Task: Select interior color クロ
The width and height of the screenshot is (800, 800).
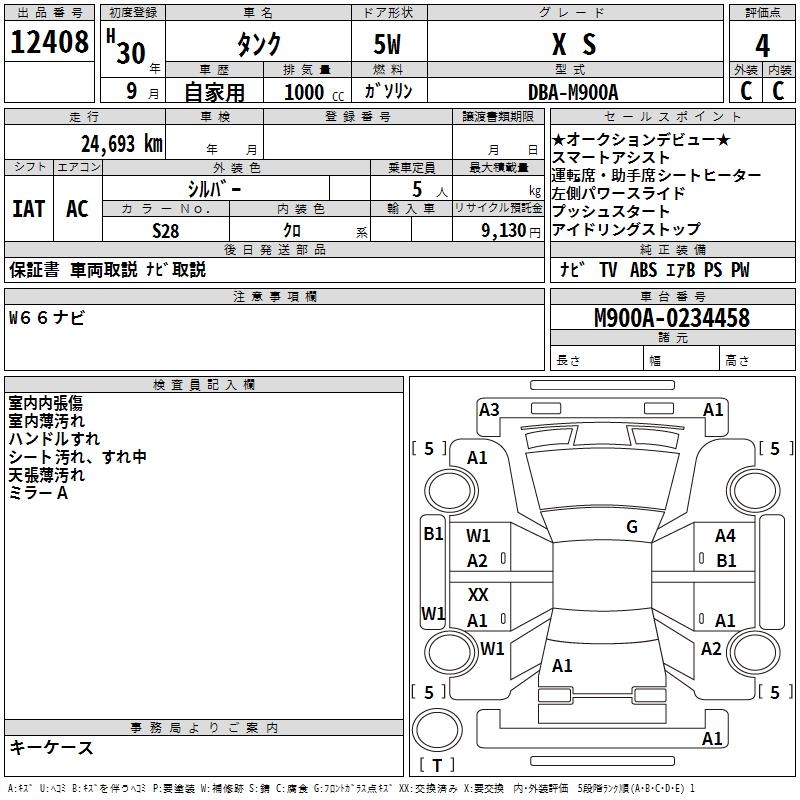Action: (292, 231)
